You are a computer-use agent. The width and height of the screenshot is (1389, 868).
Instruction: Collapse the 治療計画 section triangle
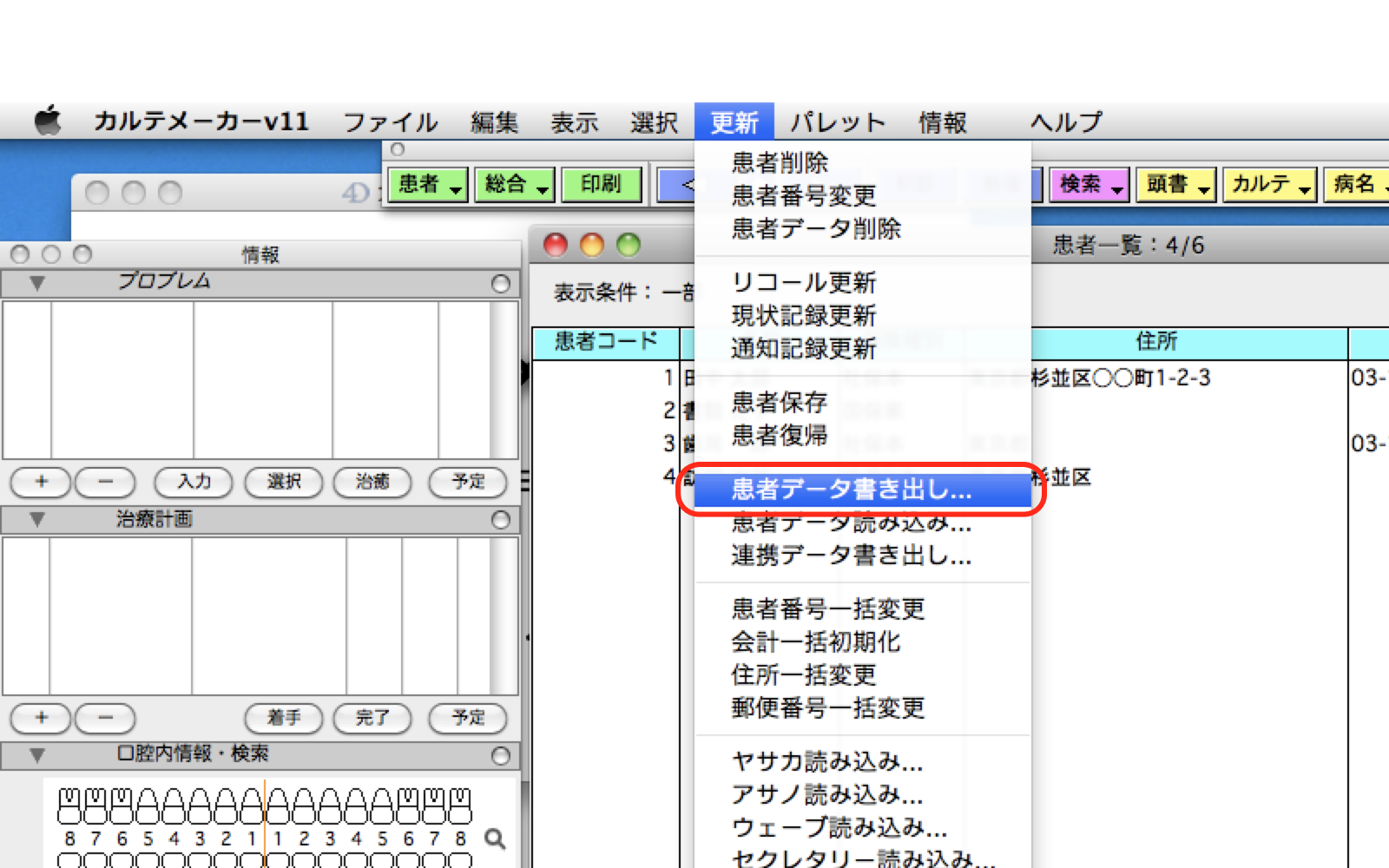tap(36, 519)
